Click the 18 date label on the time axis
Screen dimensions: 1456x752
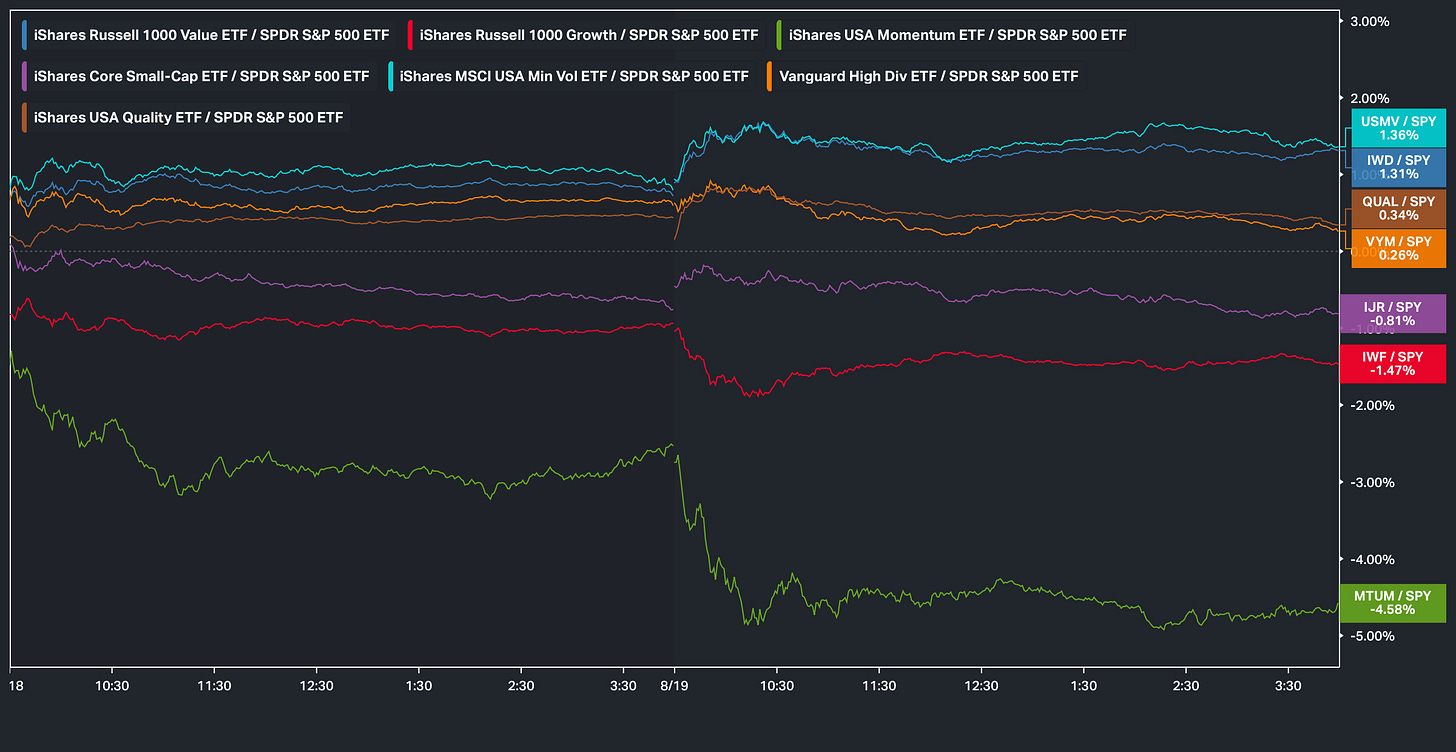click(x=14, y=686)
